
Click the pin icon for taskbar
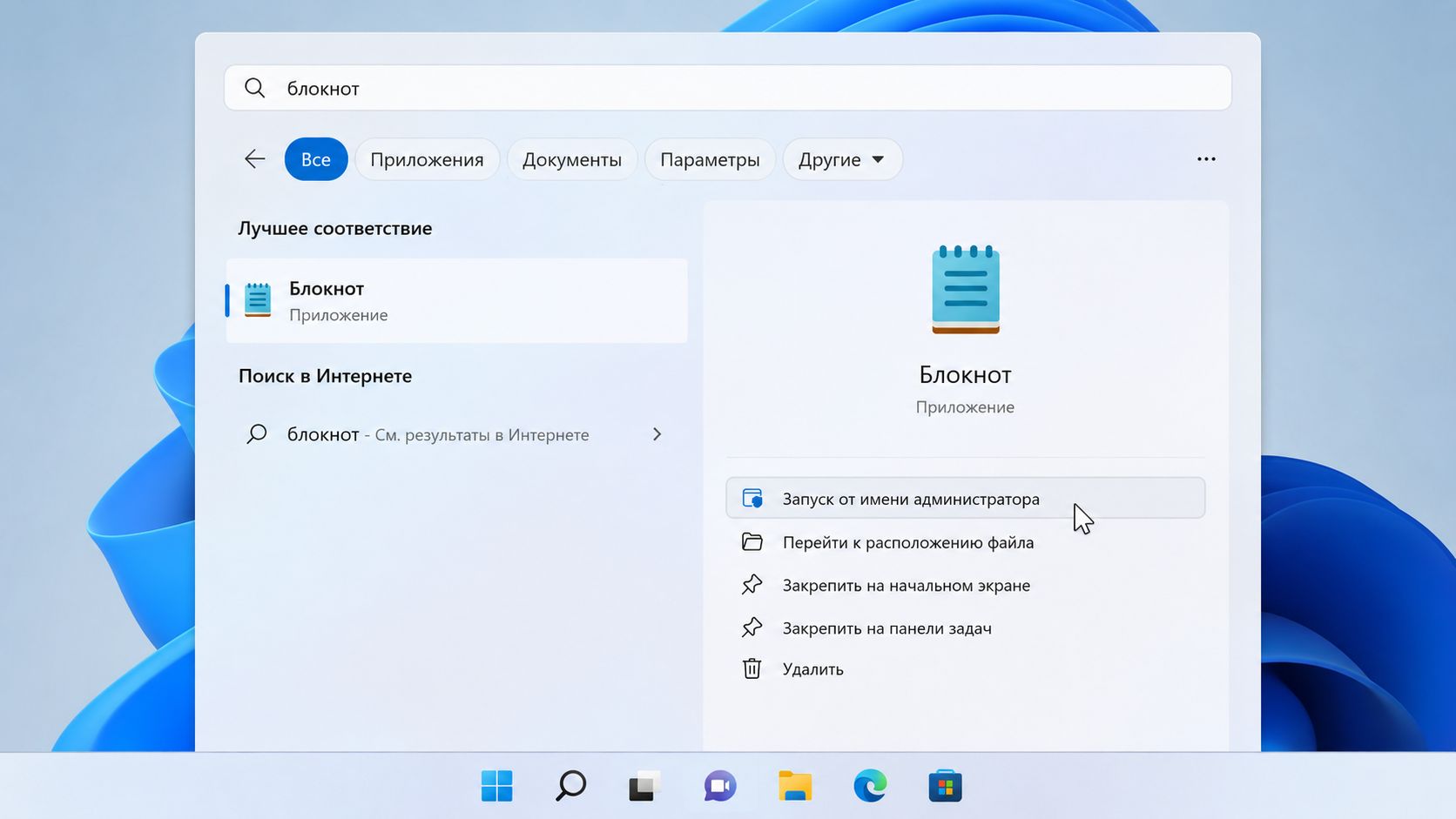(x=752, y=628)
